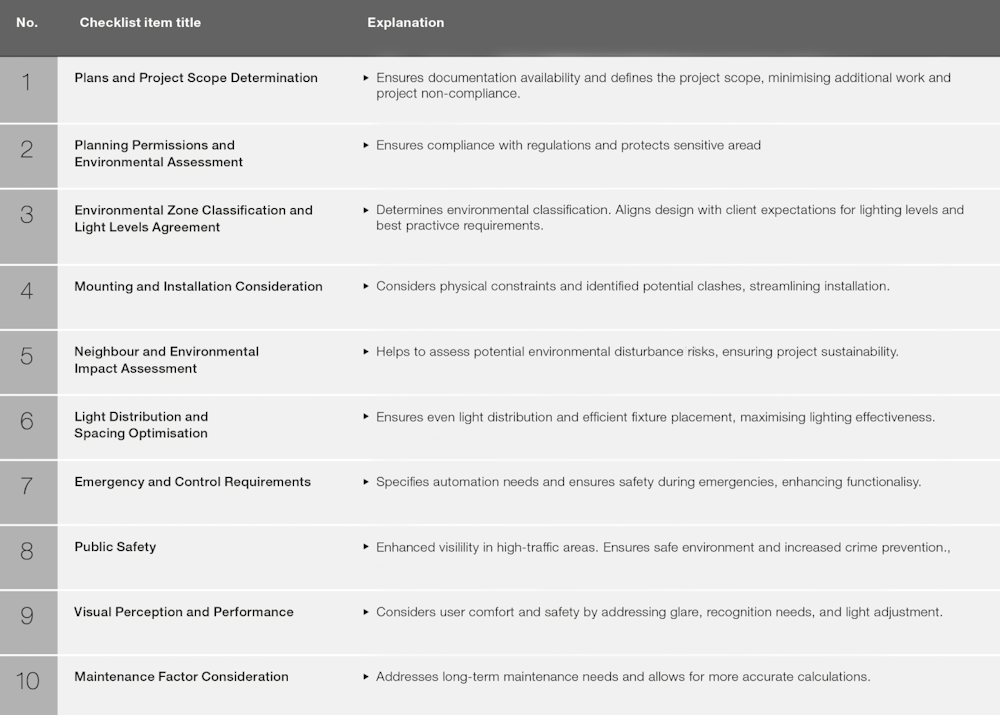Screen dimensions: 1000x715
Task: Select row number 1 cell
Action: pyautogui.click(x=27, y=83)
